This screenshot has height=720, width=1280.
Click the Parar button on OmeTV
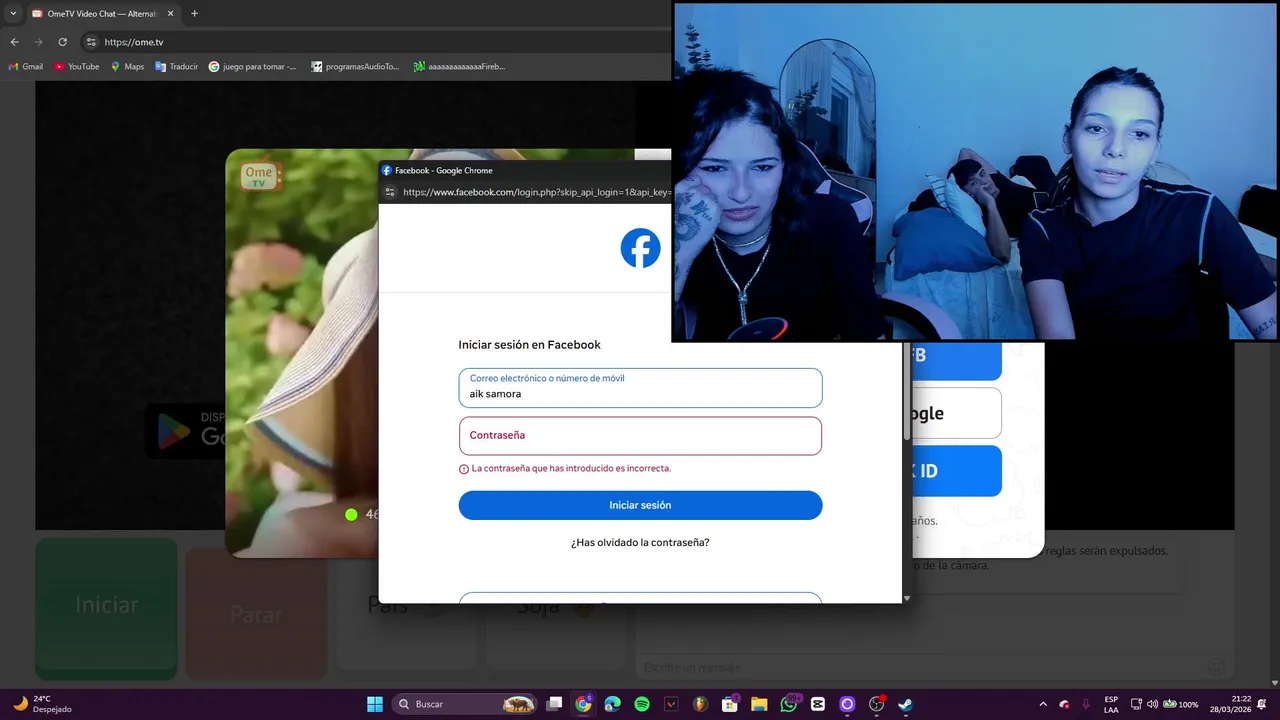[x=256, y=613]
